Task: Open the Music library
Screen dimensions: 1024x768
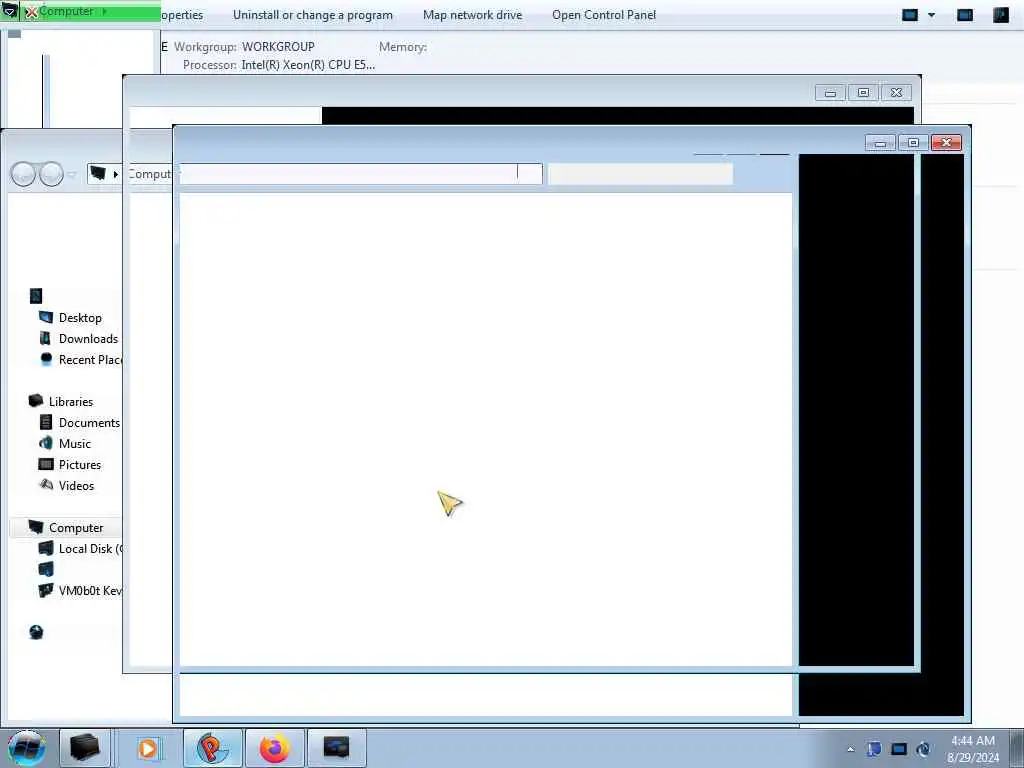Action: pyautogui.click(x=74, y=443)
